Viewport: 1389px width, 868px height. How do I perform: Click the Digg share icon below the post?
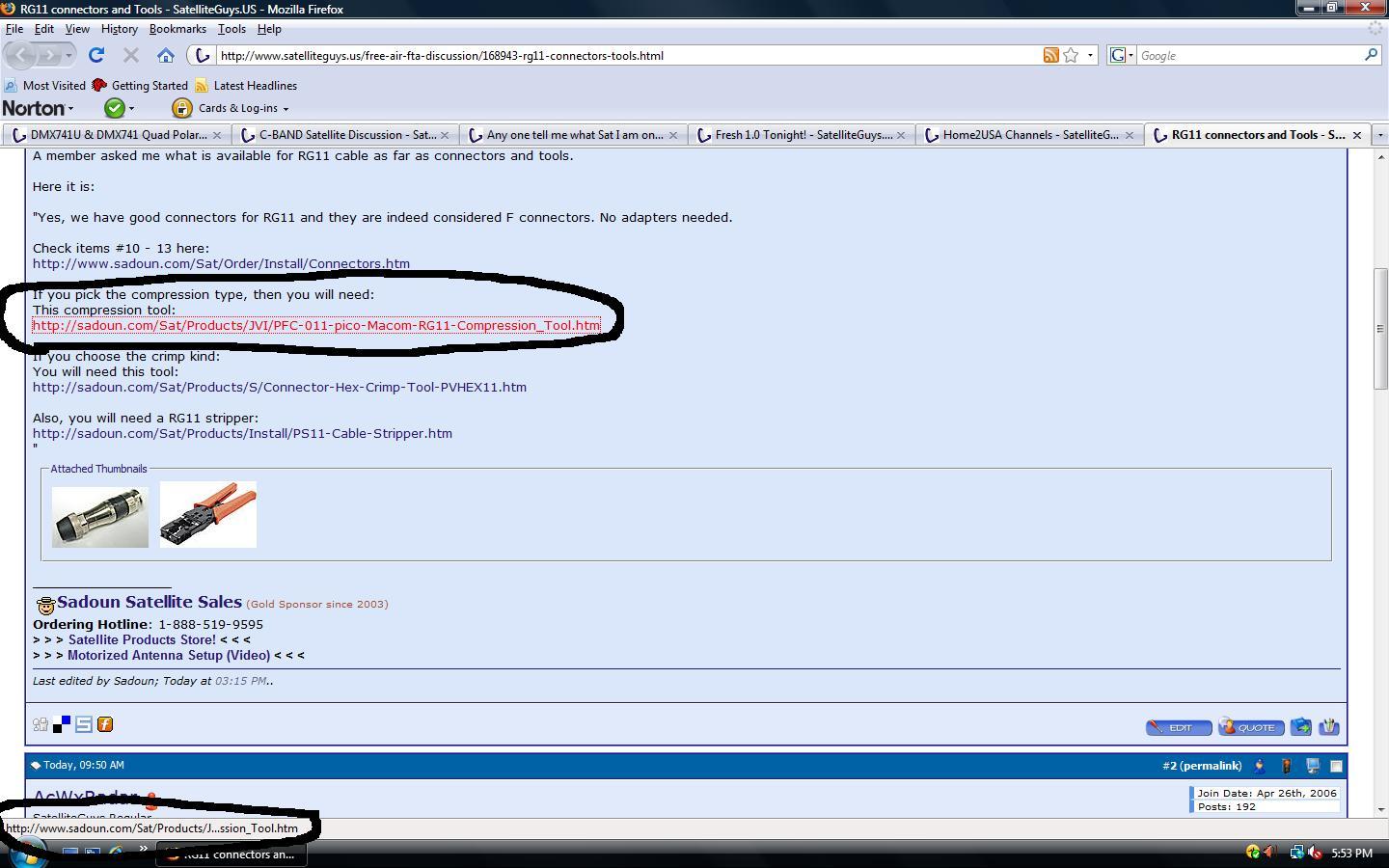coord(41,724)
